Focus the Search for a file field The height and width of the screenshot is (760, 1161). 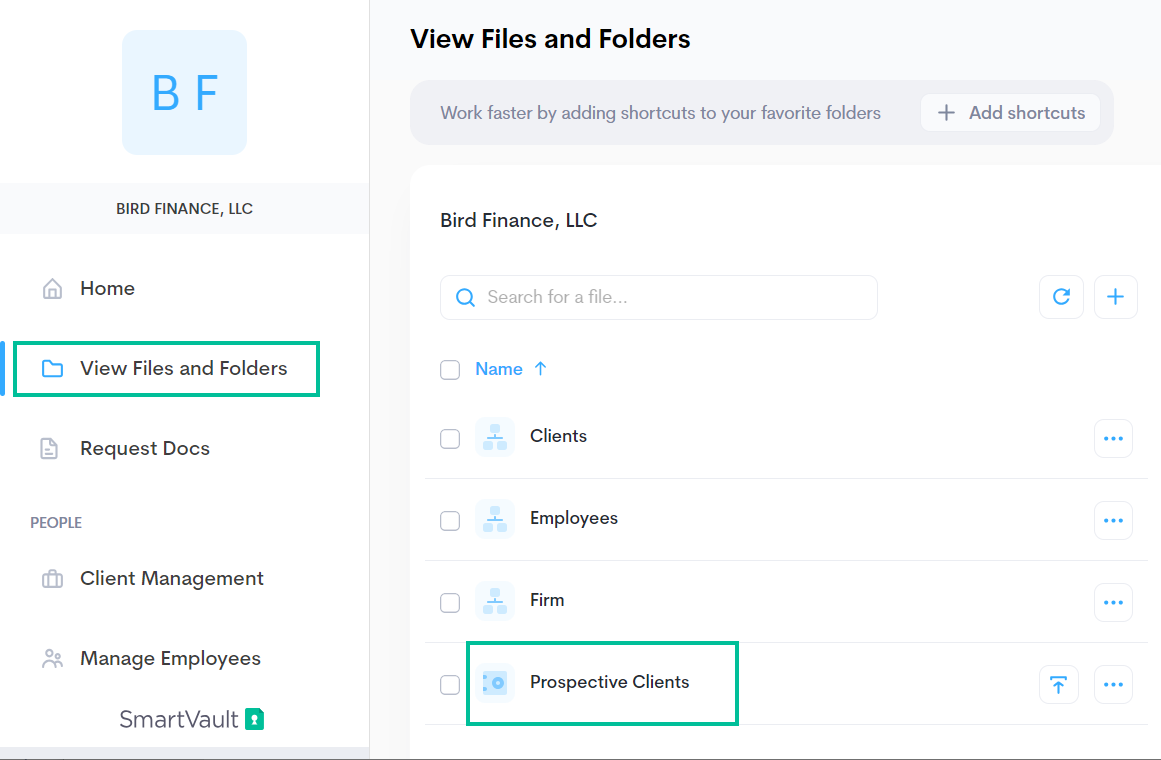click(659, 297)
